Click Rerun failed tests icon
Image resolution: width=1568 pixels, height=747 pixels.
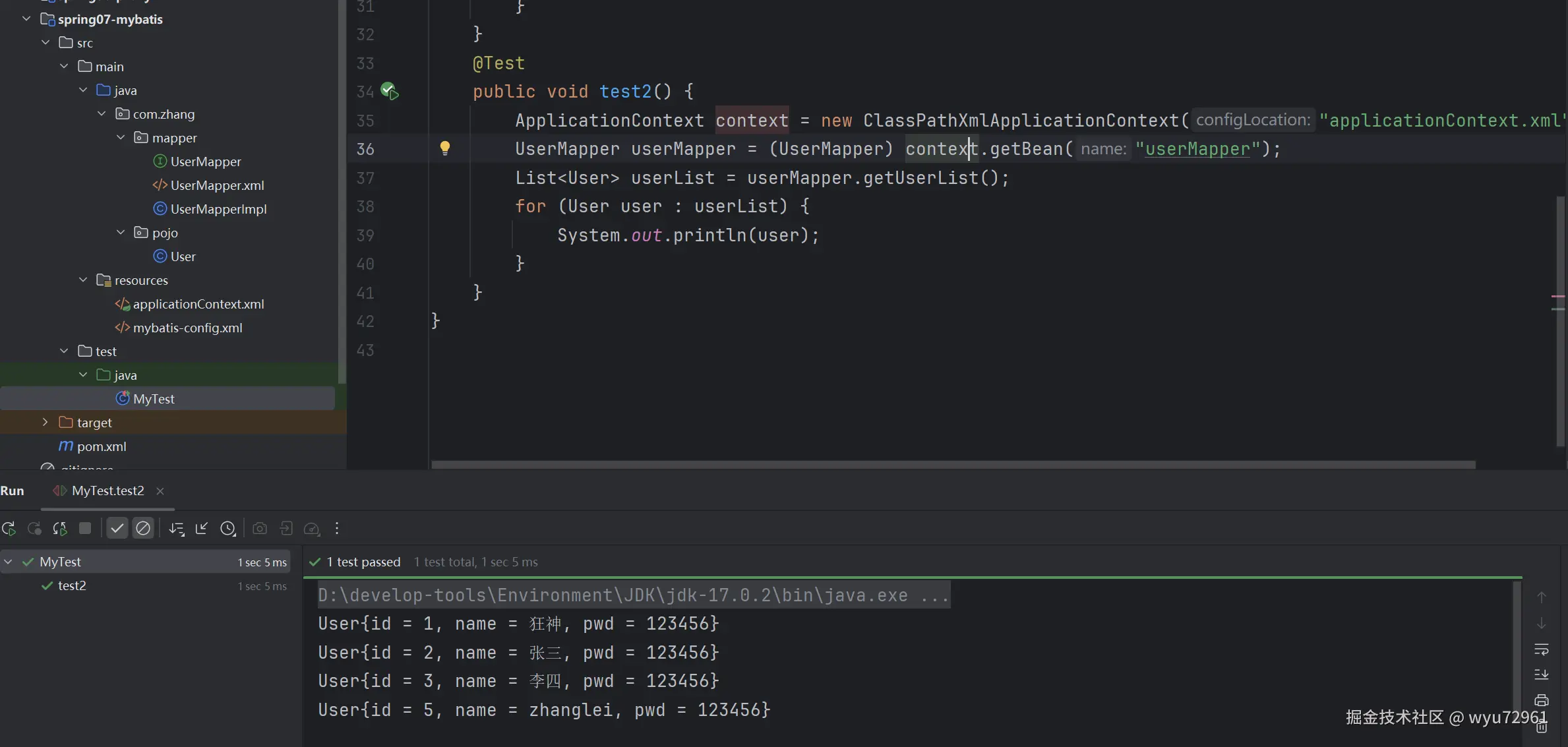click(34, 529)
